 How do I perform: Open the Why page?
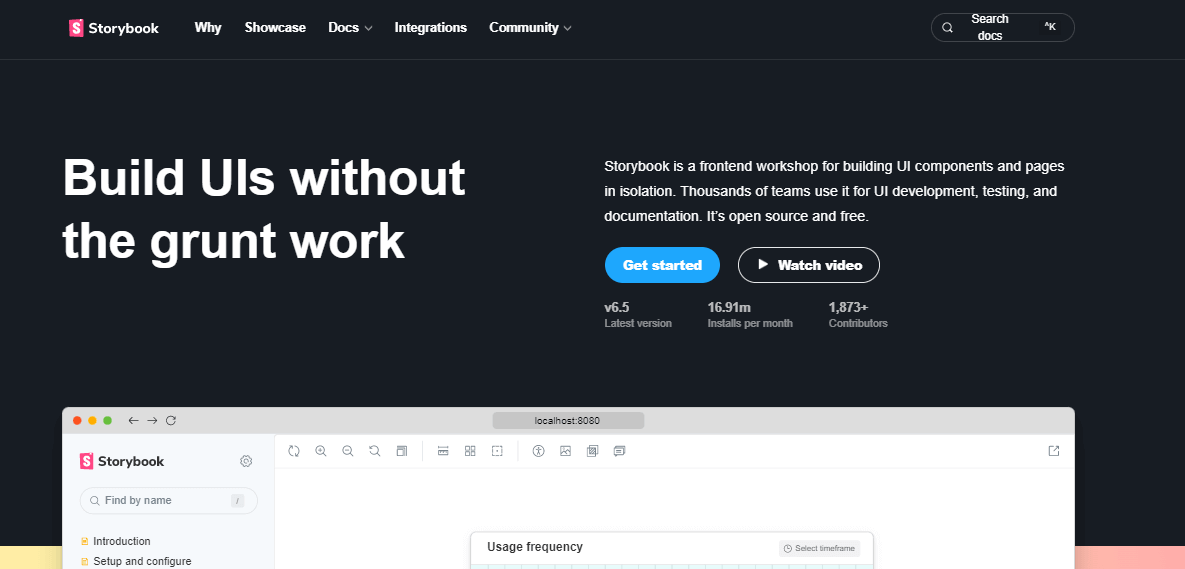pyautogui.click(x=208, y=28)
